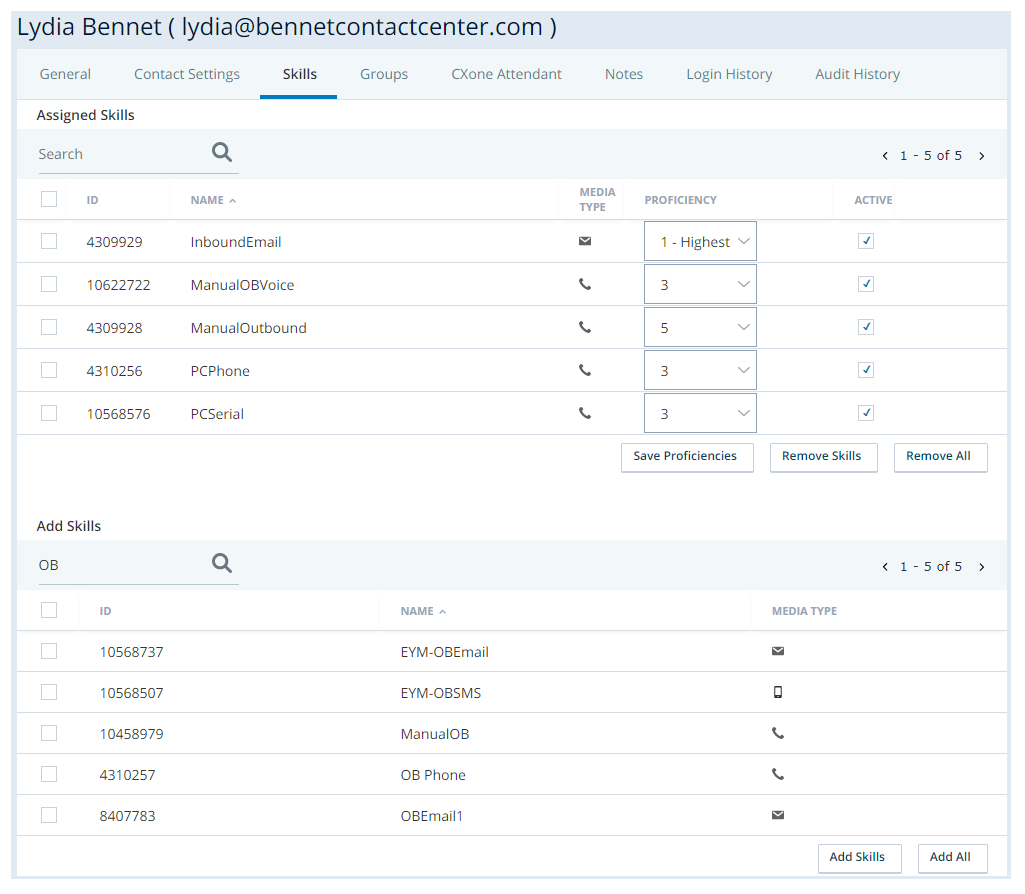Switch to the General tab
Viewport: 1025px width, 894px height.
point(65,74)
